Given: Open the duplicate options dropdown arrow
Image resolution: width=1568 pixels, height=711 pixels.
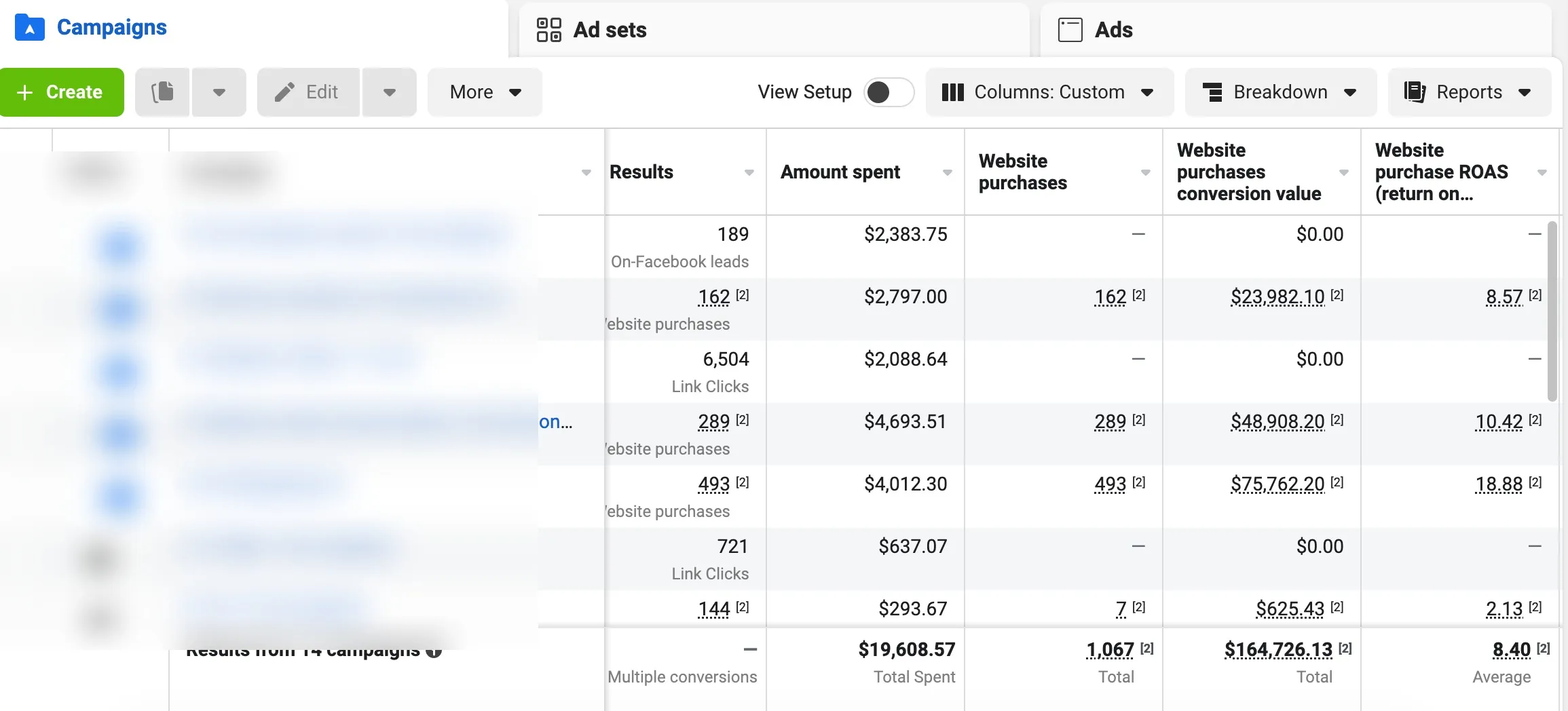Looking at the screenshot, I should (x=219, y=92).
